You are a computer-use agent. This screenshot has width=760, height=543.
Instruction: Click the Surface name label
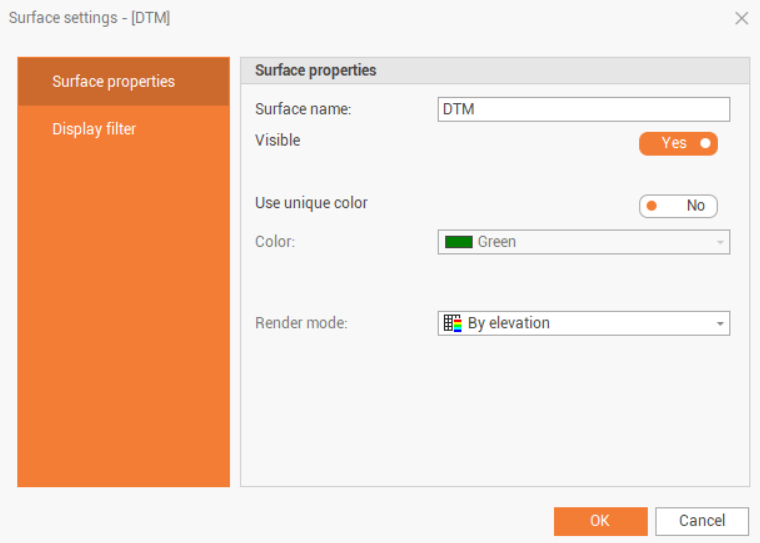303,109
